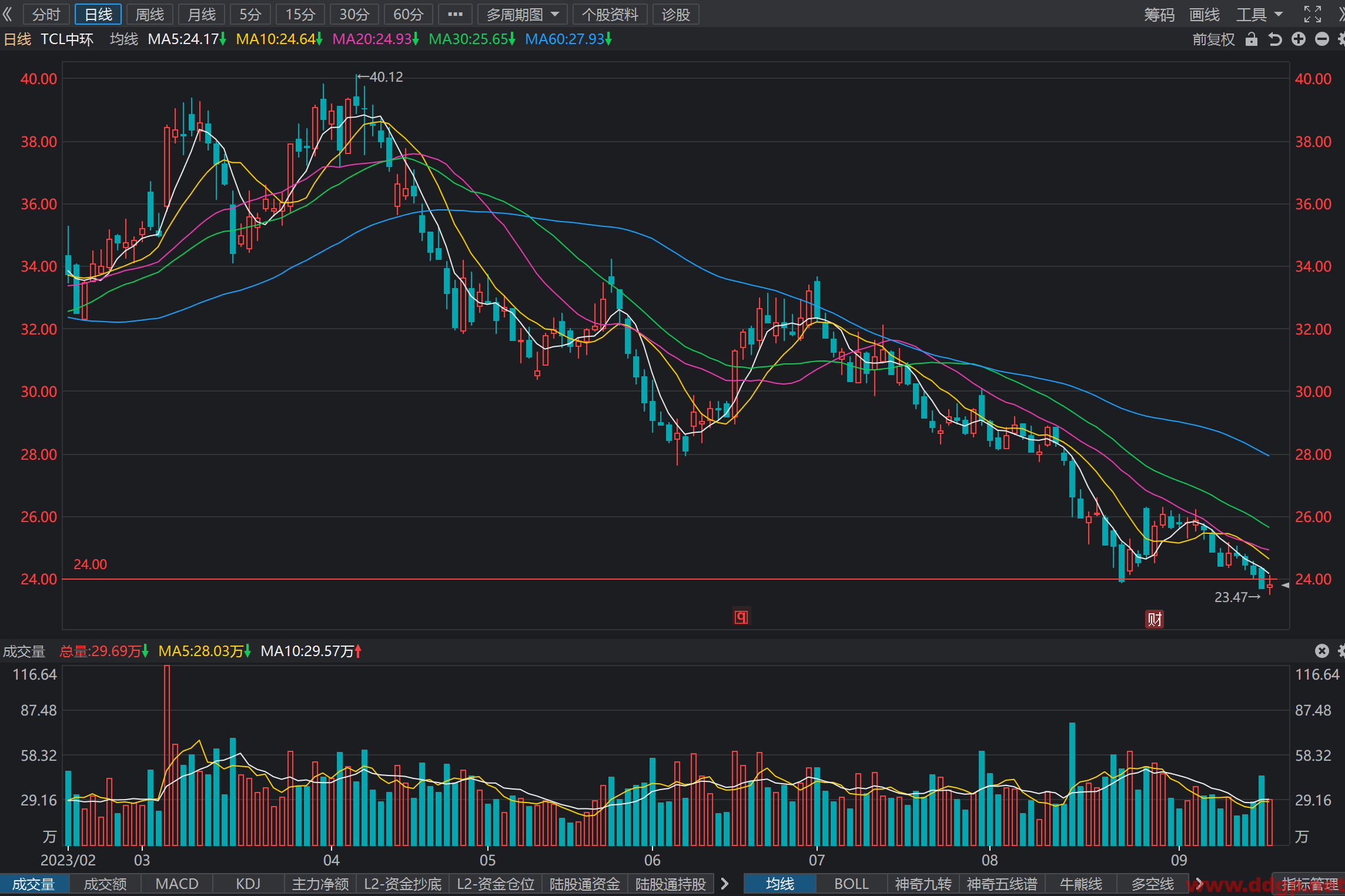Select bottom 均线 main indicator tab
Image resolution: width=1345 pixels, height=896 pixels.
point(780,884)
